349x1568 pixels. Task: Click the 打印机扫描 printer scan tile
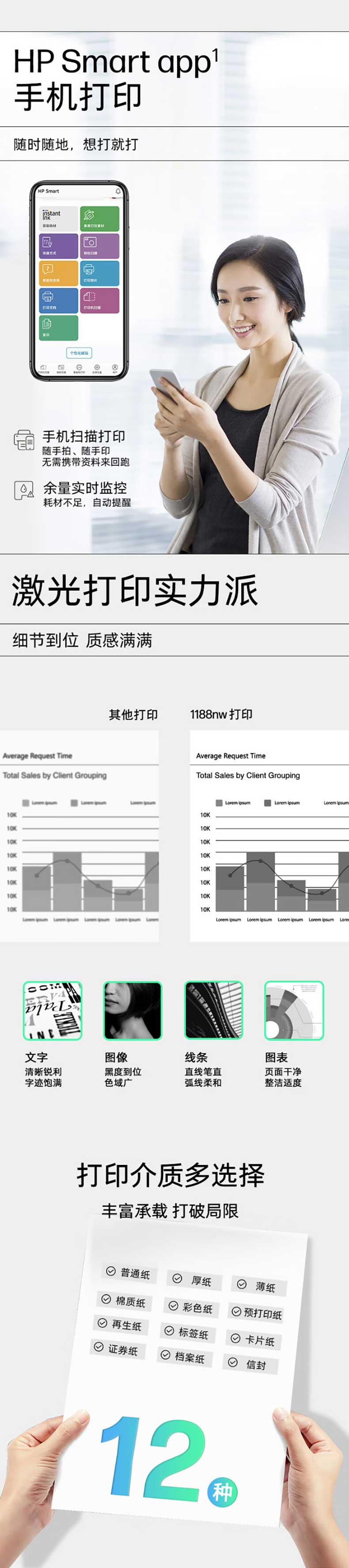tap(100, 301)
